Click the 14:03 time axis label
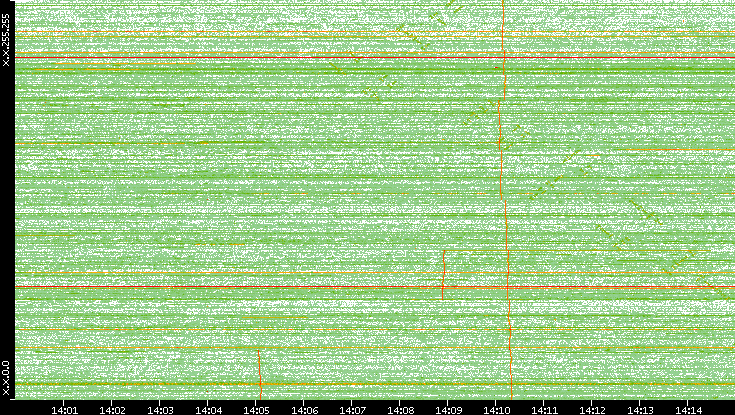 pyautogui.click(x=160, y=411)
